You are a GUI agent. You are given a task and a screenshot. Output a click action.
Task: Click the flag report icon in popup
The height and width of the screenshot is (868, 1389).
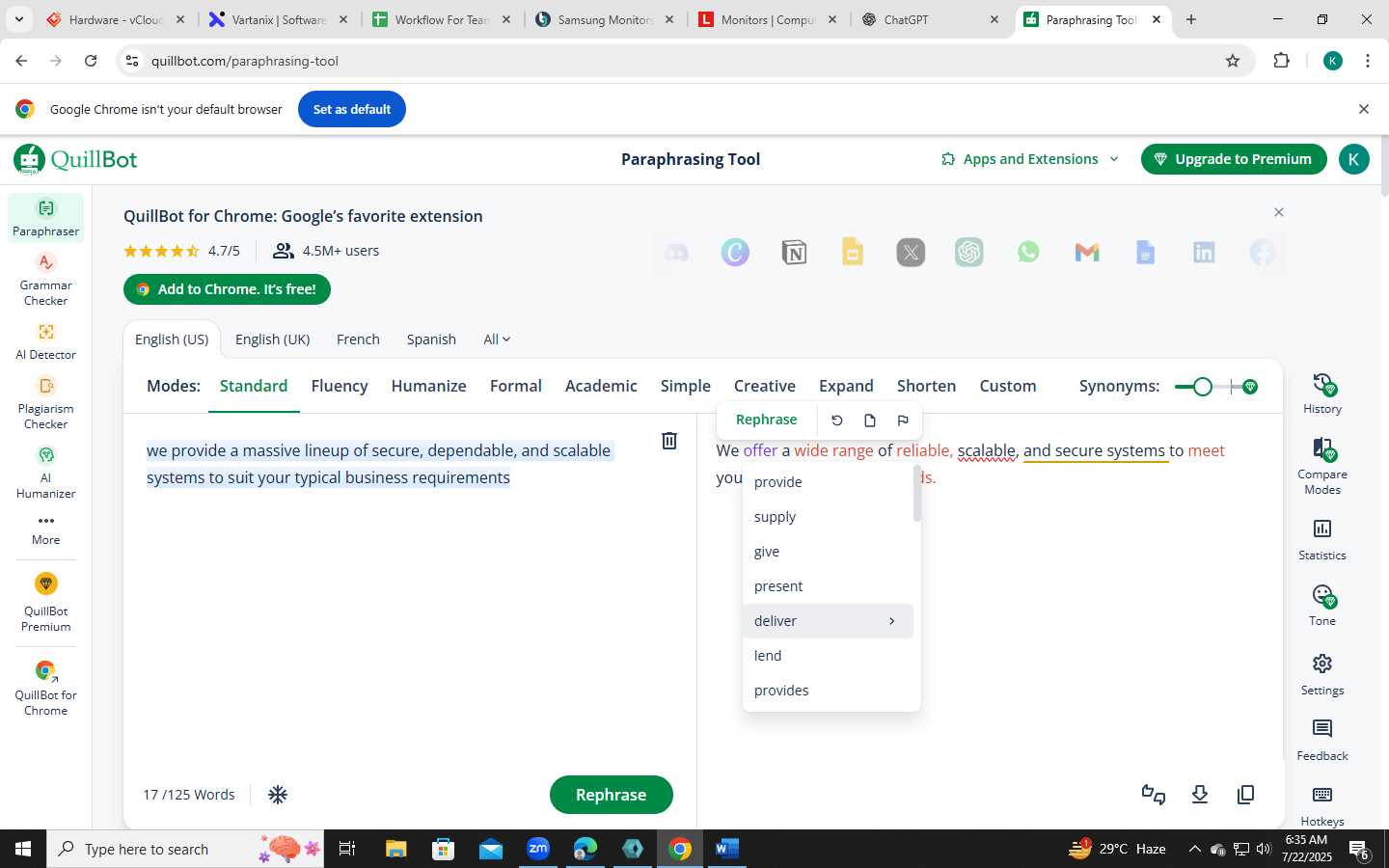point(903,420)
